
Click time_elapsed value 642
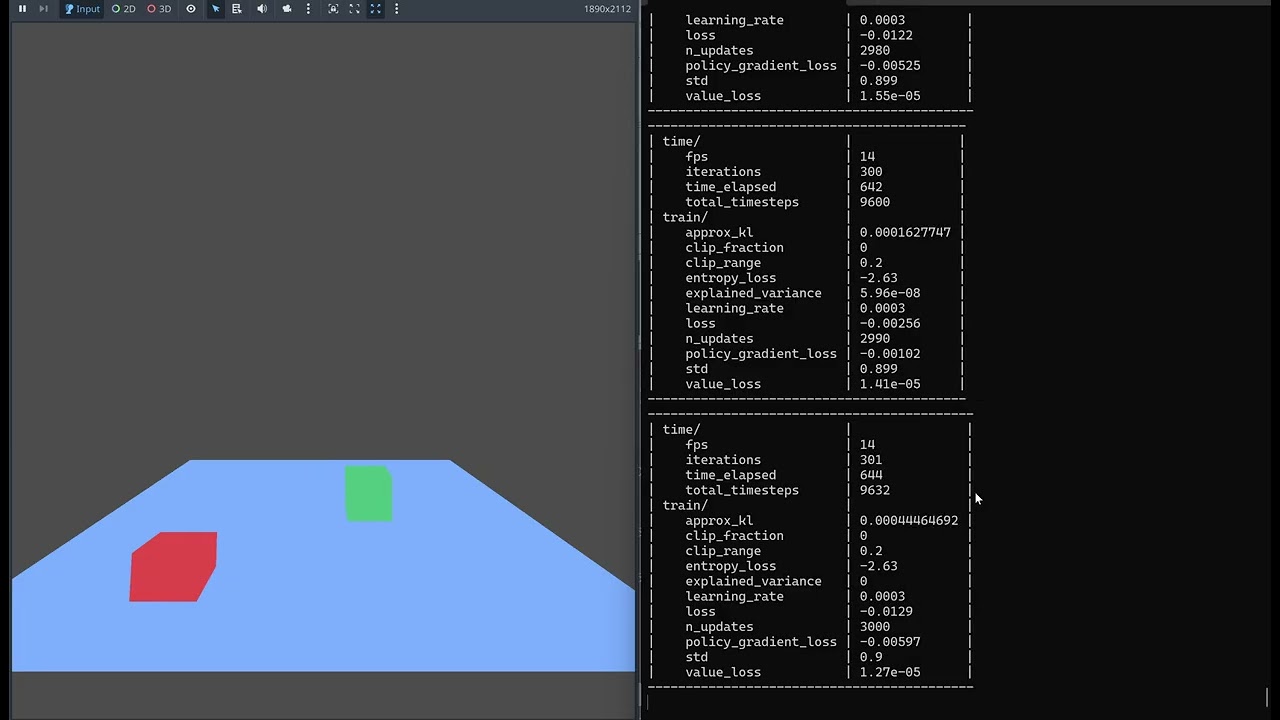pyautogui.click(x=871, y=187)
